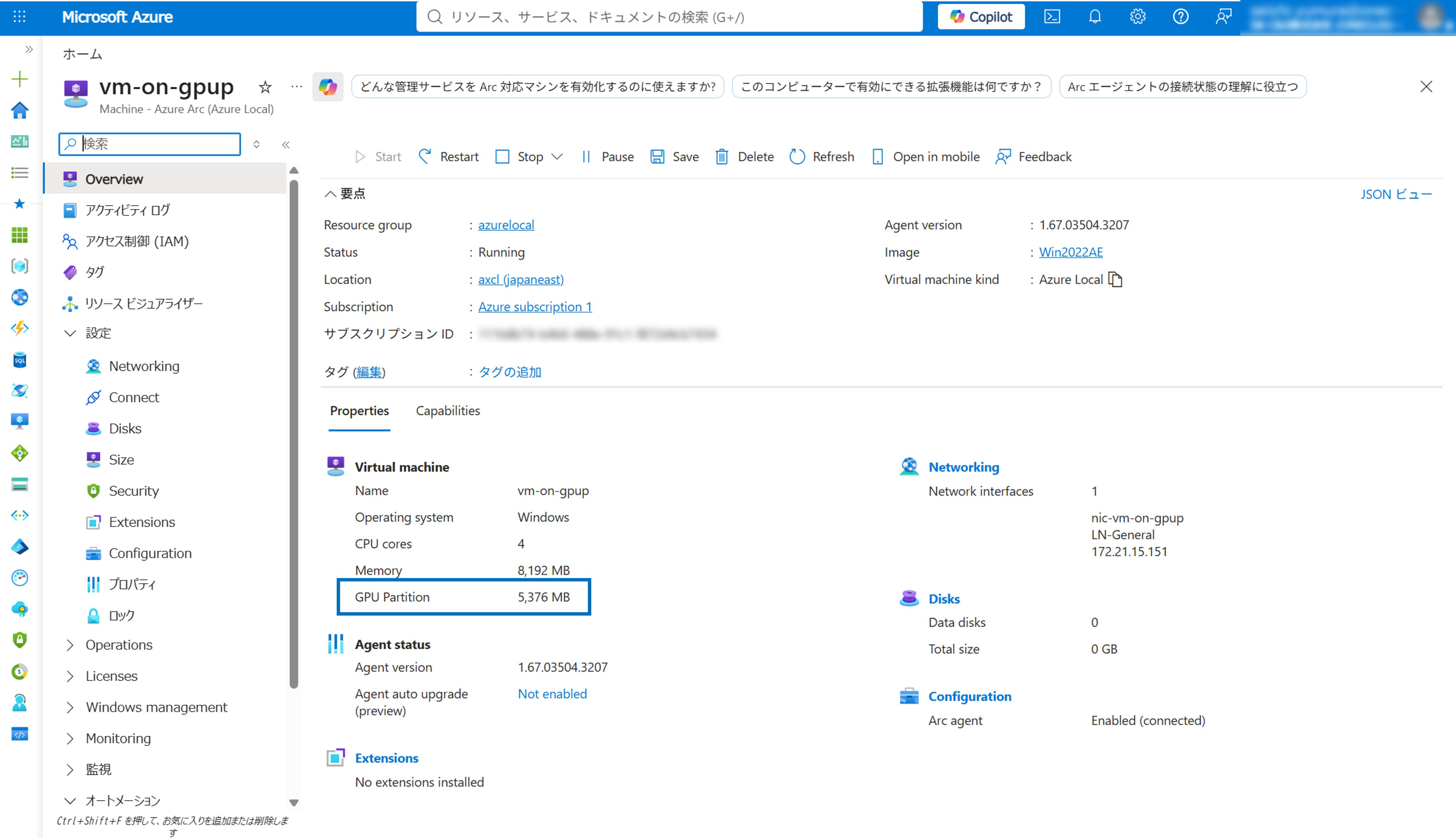Image resolution: width=1456 pixels, height=838 pixels.
Task: Open the notifications bell
Action: [x=1095, y=17]
